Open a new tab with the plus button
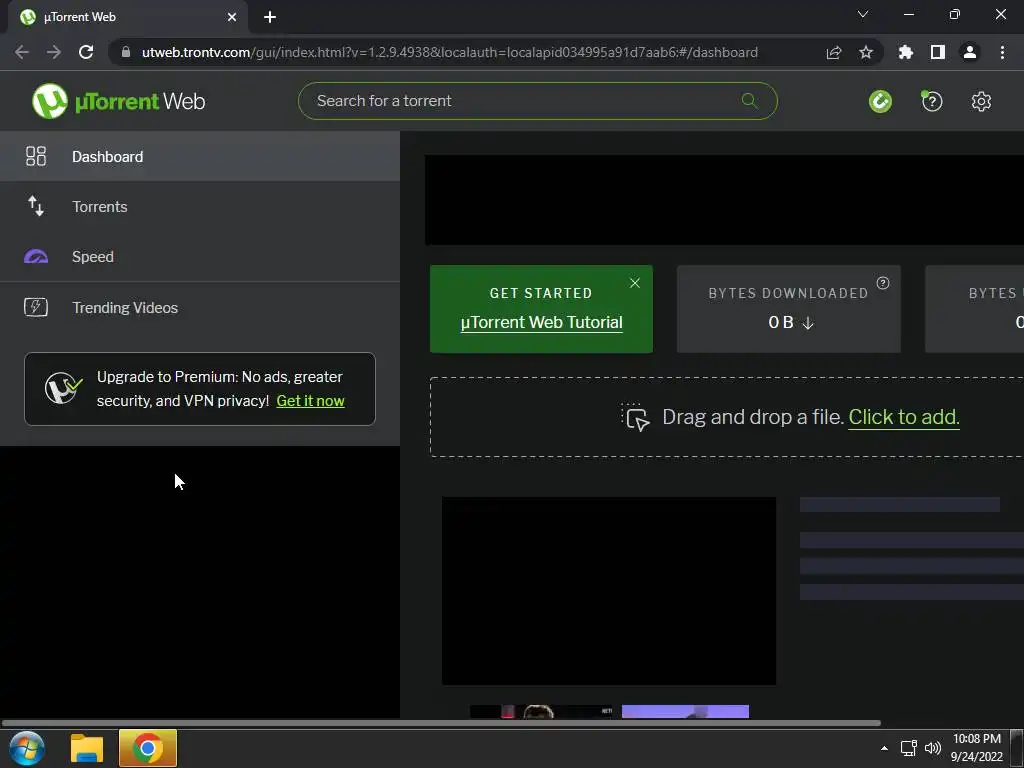The height and width of the screenshot is (768, 1024). [x=270, y=17]
